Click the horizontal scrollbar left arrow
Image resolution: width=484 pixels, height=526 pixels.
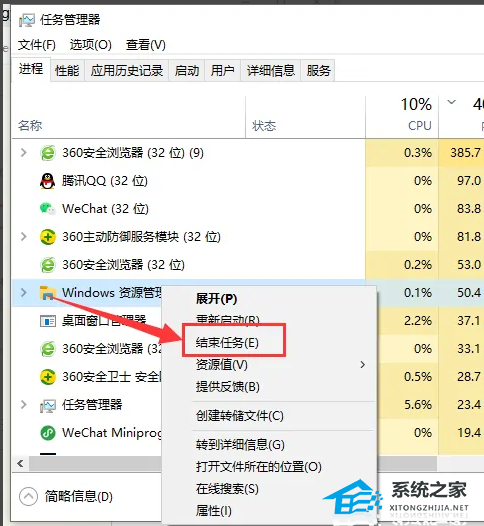21,464
